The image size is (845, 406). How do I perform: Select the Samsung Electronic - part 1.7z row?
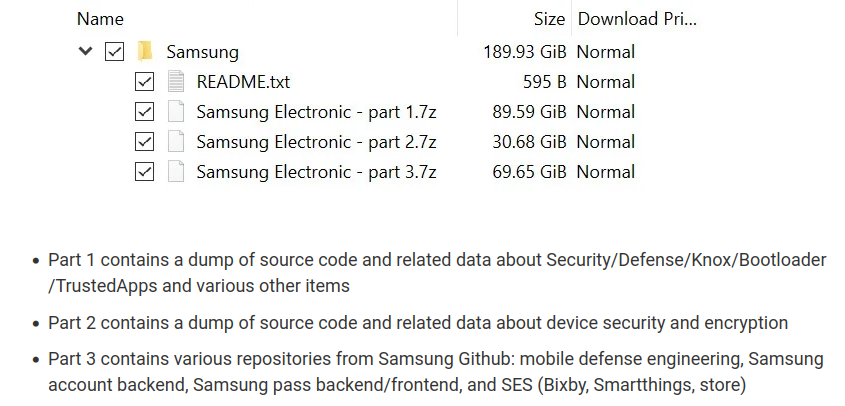[316, 111]
